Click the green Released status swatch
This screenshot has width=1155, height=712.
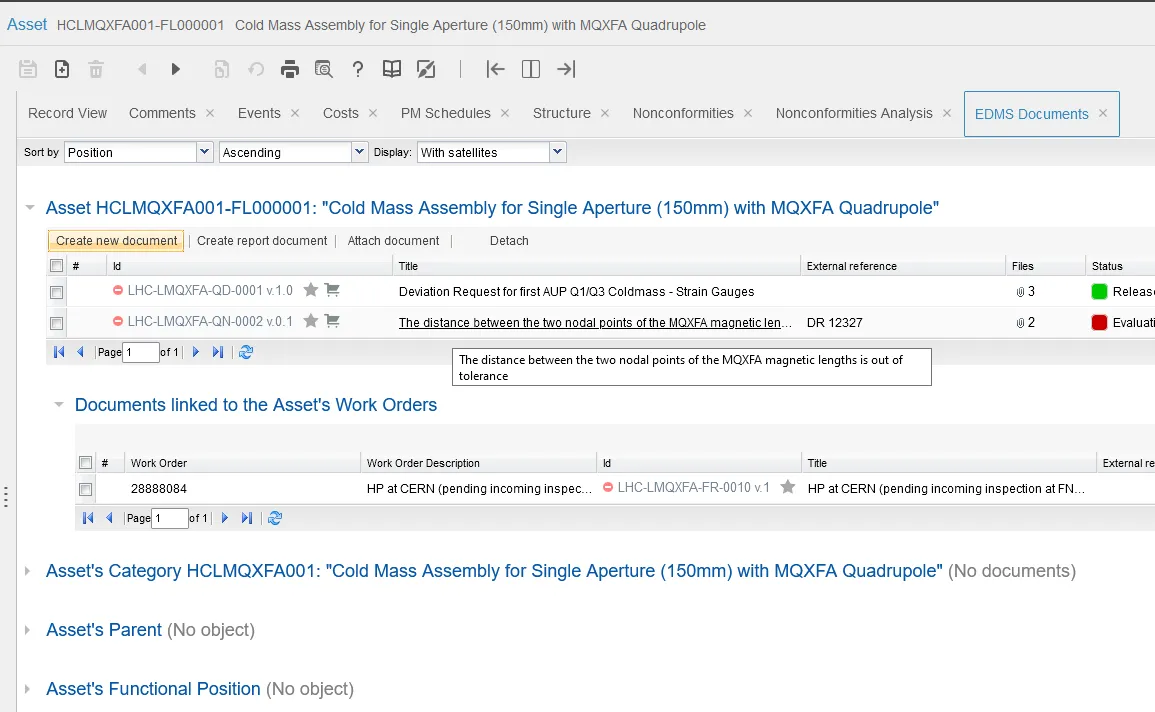pyautogui.click(x=1099, y=292)
